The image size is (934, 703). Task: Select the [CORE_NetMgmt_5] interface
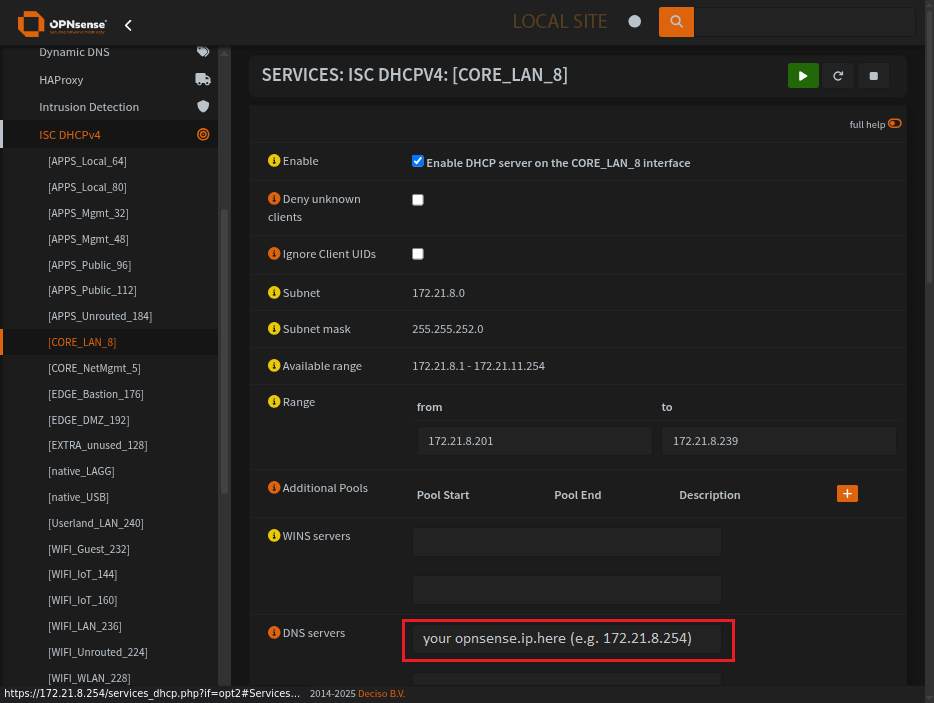(x=94, y=368)
